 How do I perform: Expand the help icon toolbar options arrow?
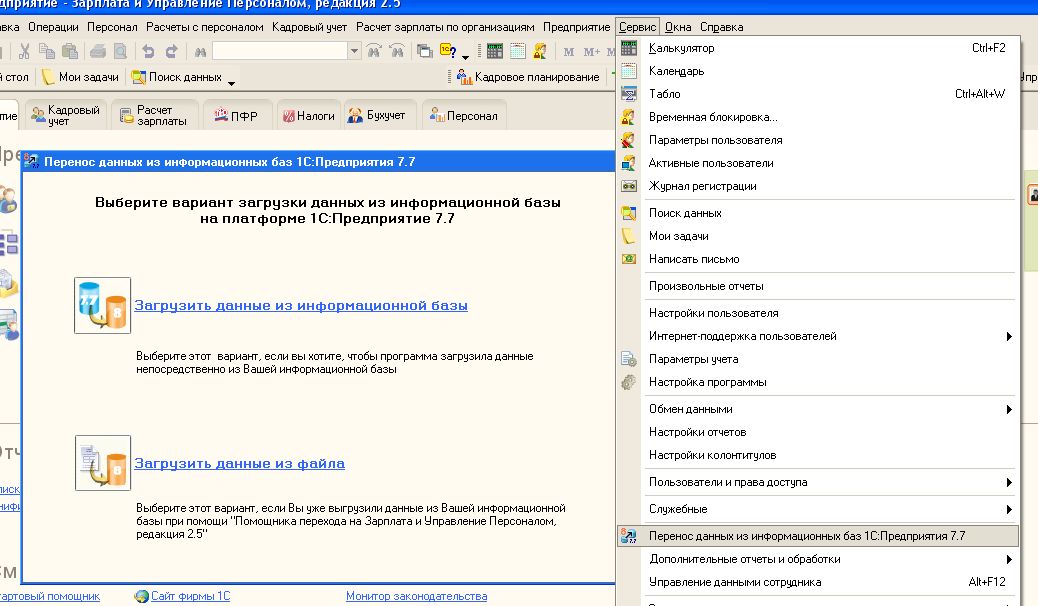[465, 57]
